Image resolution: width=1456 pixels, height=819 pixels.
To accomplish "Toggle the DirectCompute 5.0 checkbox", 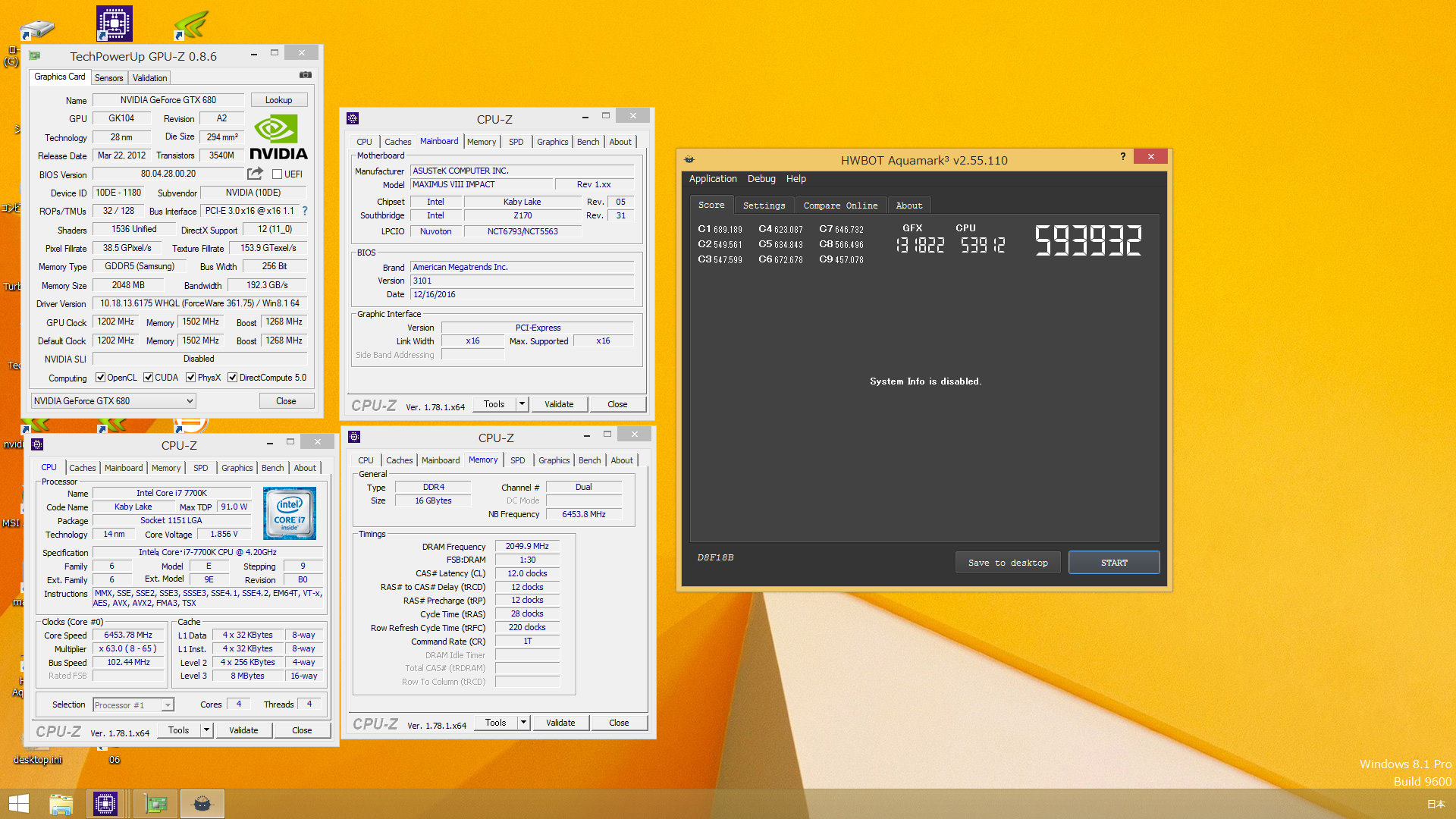I will click(x=233, y=378).
